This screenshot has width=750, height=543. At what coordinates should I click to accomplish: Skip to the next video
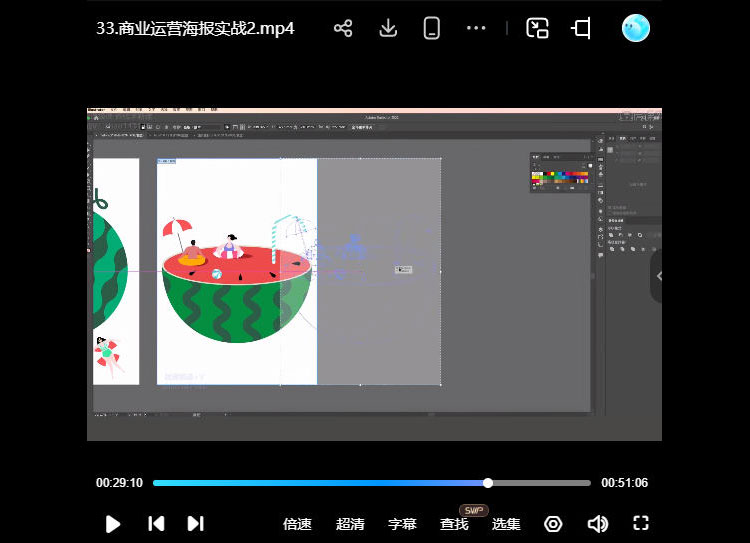(x=196, y=523)
